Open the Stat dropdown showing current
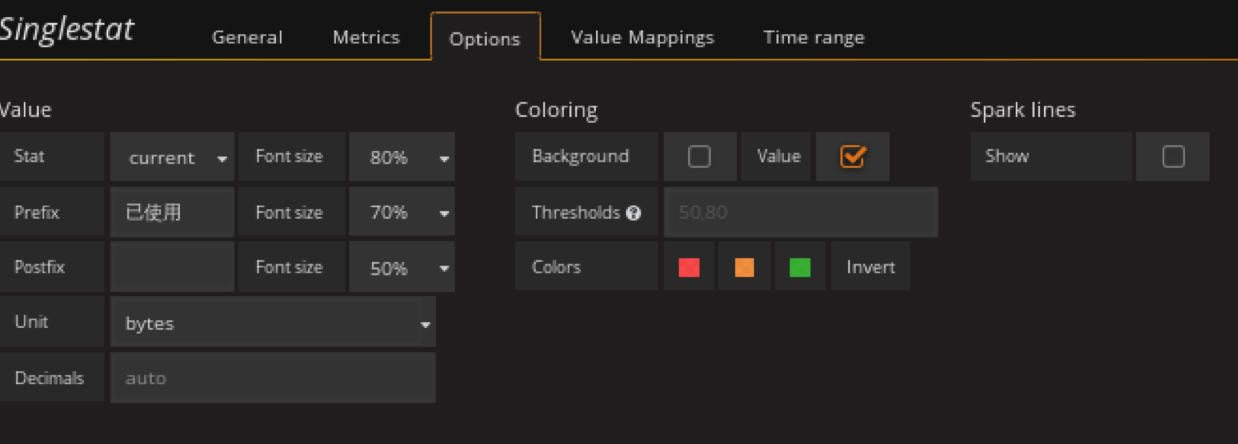 [172, 158]
